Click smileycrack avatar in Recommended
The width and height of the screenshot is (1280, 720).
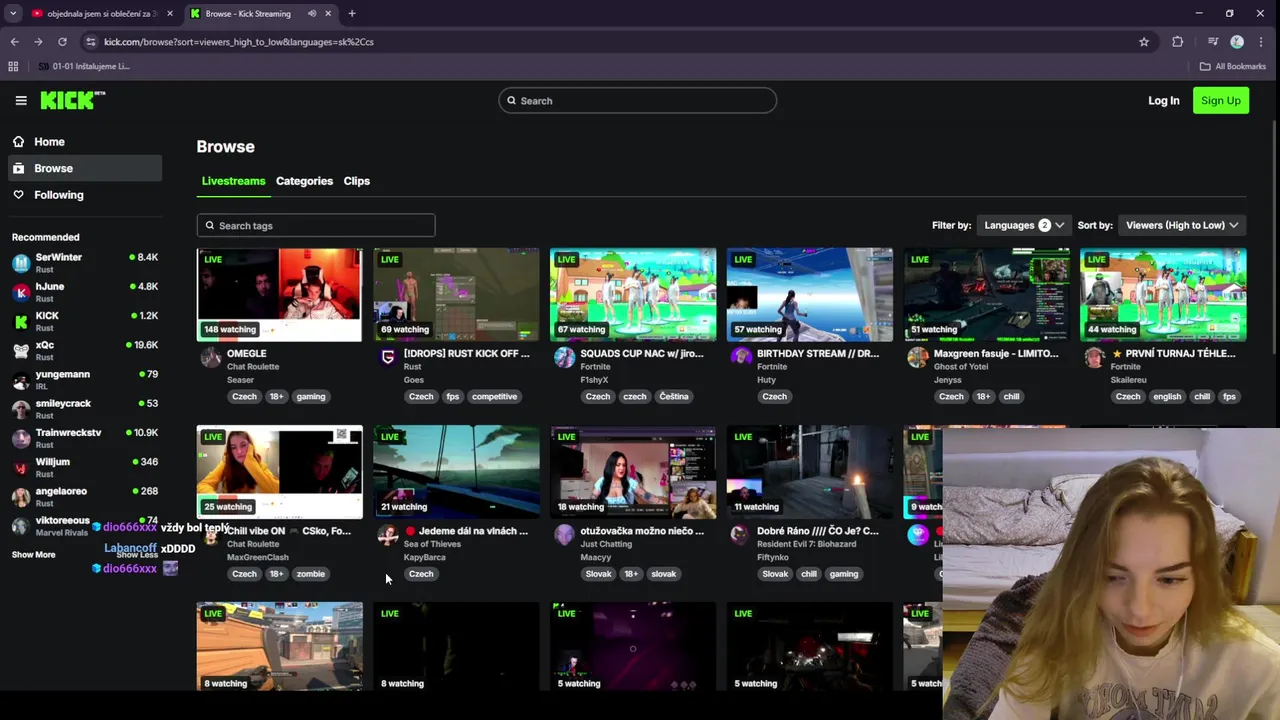point(21,408)
